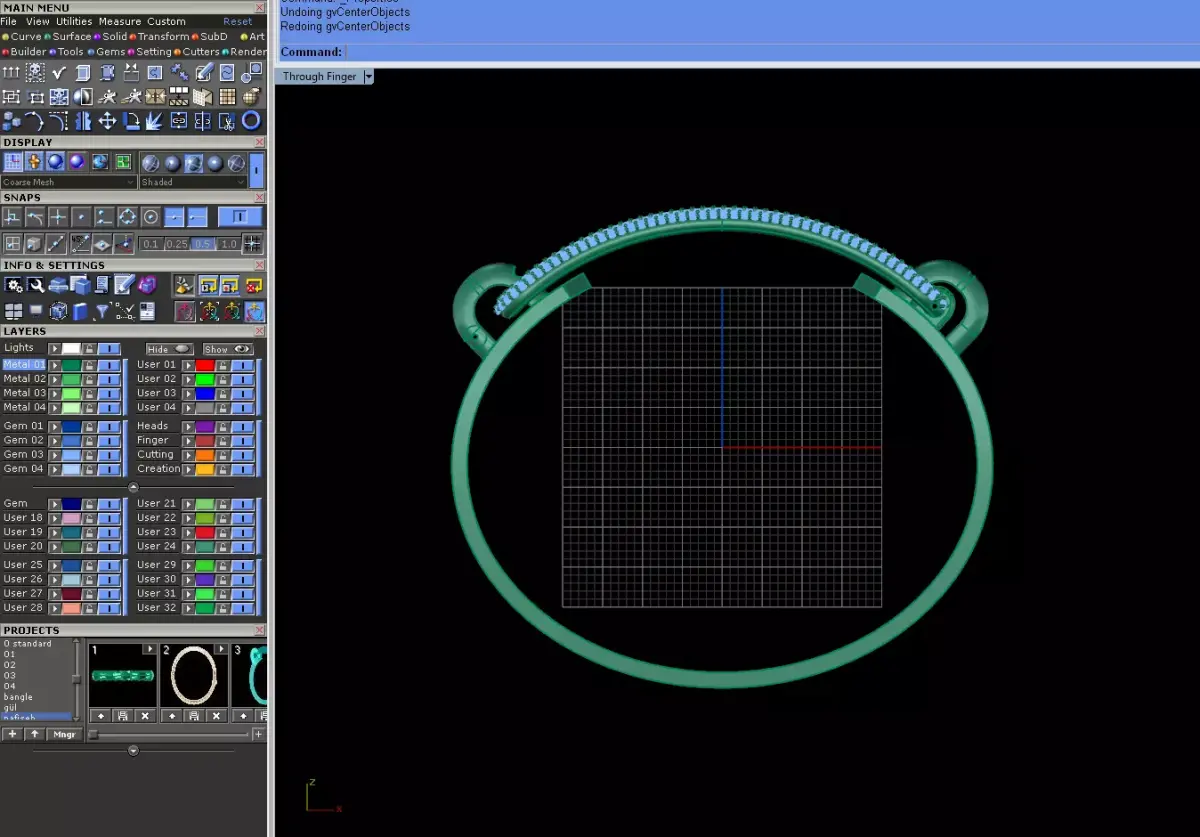The width and height of the screenshot is (1200, 837).
Task: Toggle the quadrant snap icon
Action: 128,217
